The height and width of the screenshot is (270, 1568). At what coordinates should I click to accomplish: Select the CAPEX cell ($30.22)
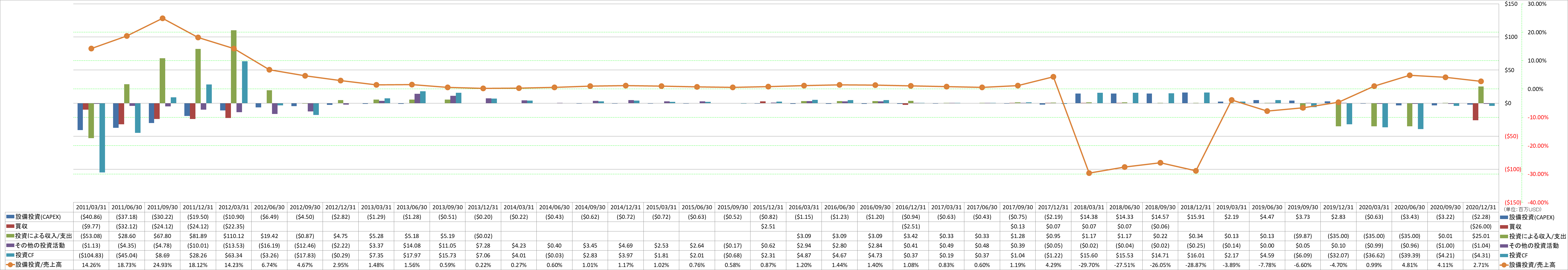click(162, 217)
